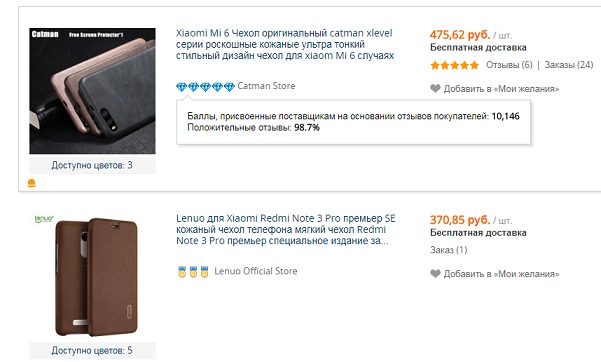
Task: Click the diamond rating icons beside Catman Store
Action: coord(205,87)
